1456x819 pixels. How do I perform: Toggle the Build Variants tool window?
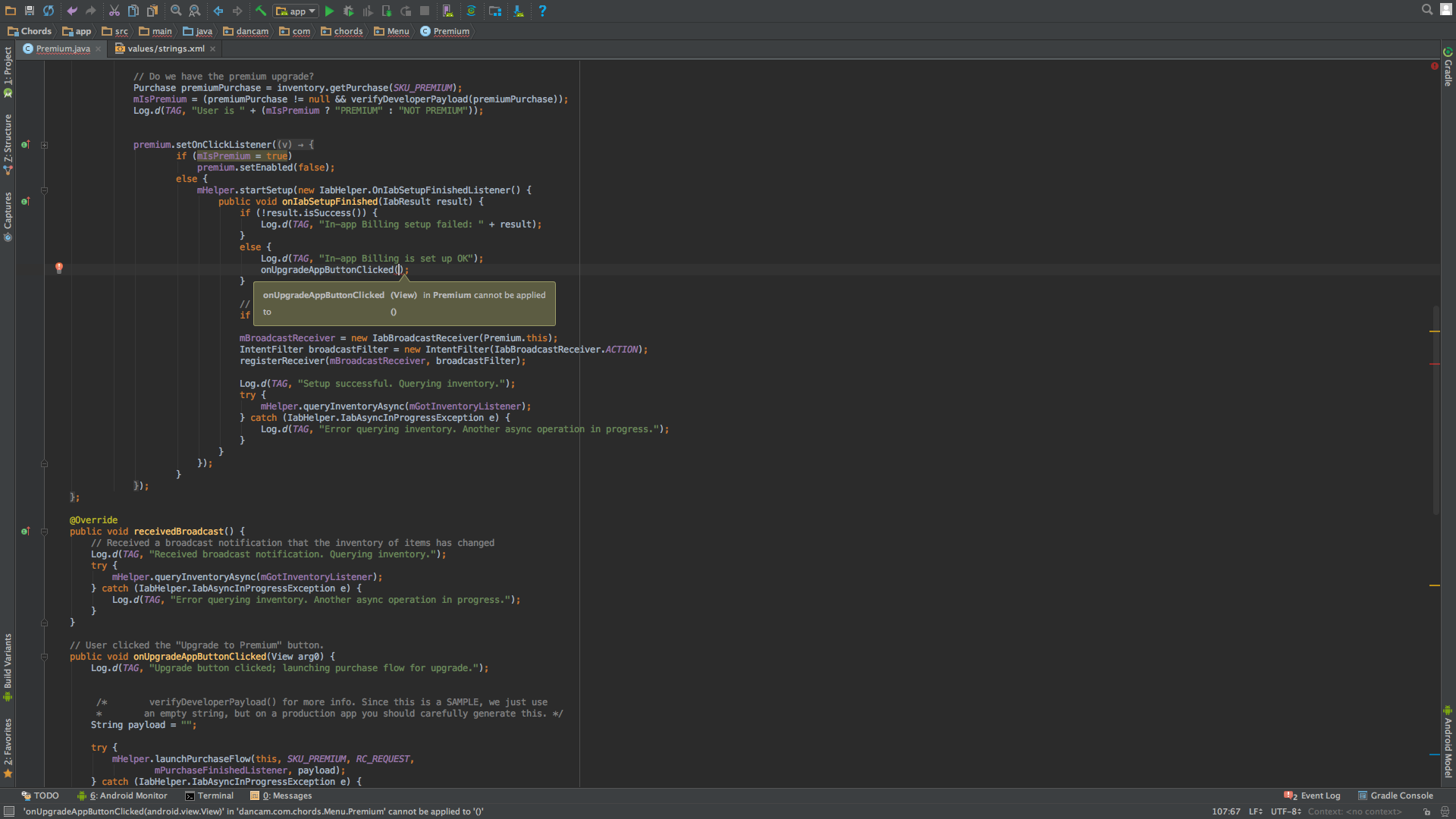[x=8, y=667]
